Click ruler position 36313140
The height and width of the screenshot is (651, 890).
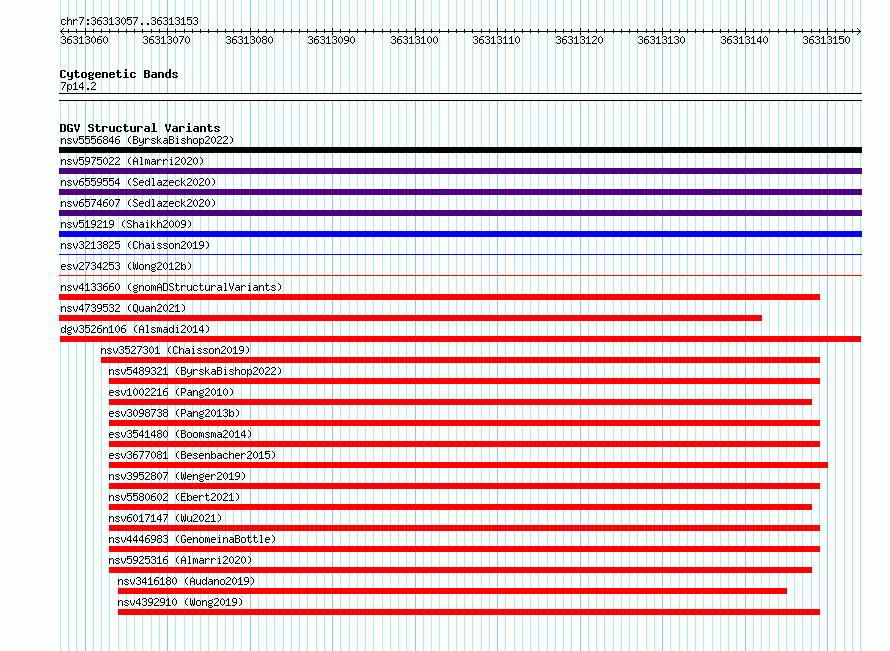(x=745, y=40)
